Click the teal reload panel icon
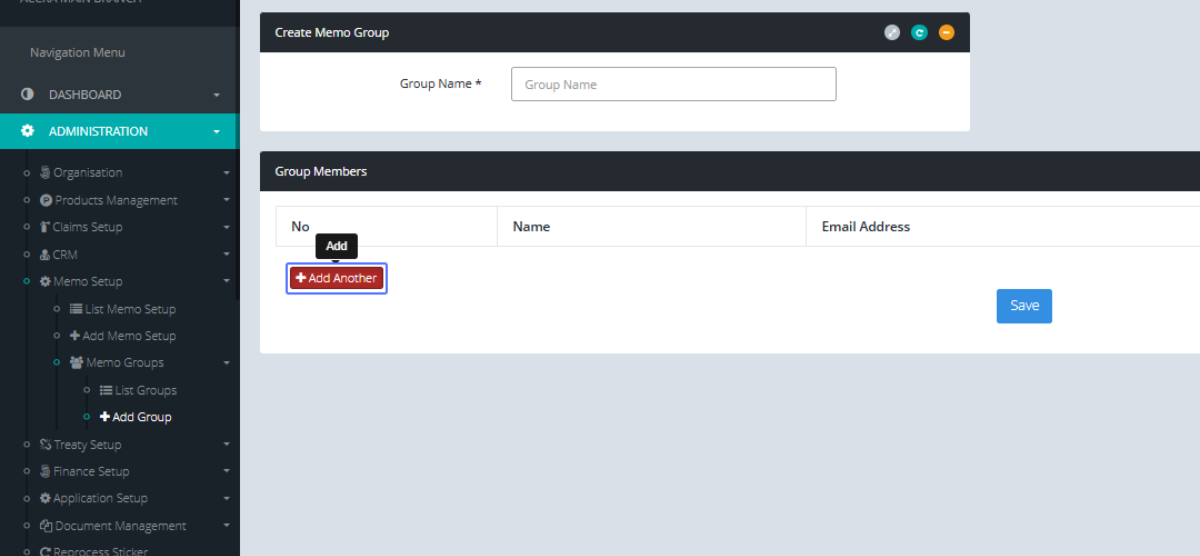This screenshot has width=1200, height=556. point(919,33)
